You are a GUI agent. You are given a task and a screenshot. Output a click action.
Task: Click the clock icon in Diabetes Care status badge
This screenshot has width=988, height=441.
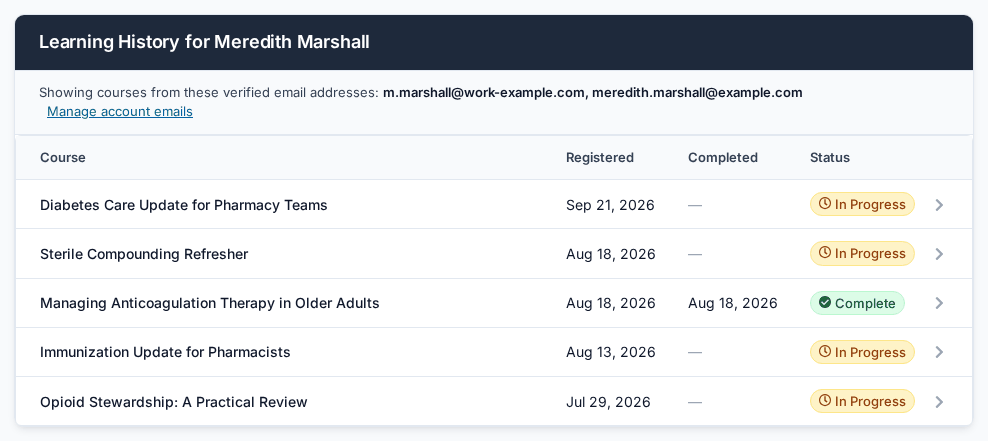[825, 204]
